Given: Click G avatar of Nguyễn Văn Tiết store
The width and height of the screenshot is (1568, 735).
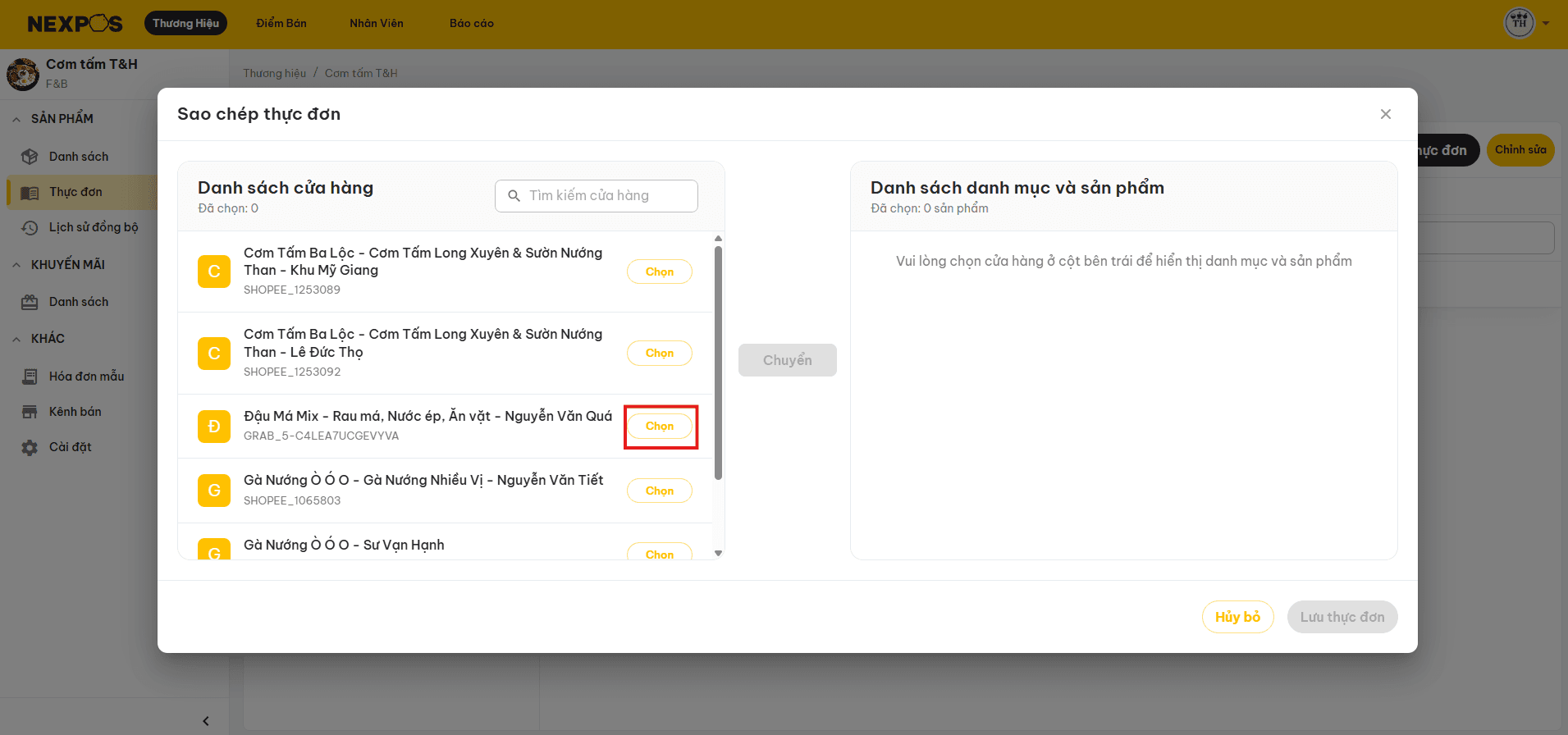Looking at the screenshot, I should click(x=214, y=491).
